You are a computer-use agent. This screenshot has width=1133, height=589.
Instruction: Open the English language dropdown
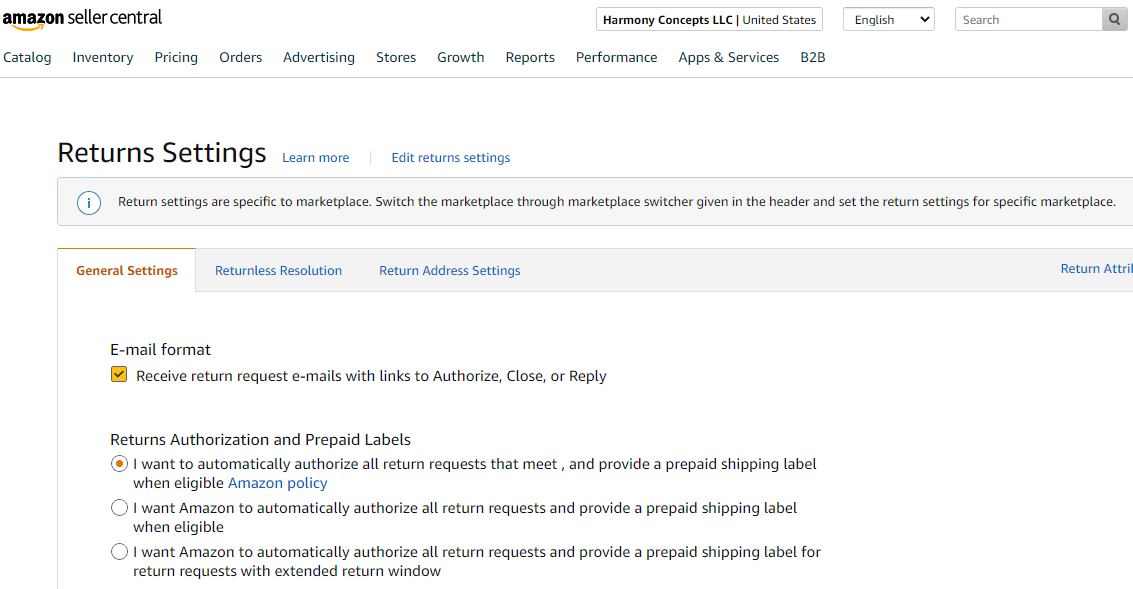[888, 19]
